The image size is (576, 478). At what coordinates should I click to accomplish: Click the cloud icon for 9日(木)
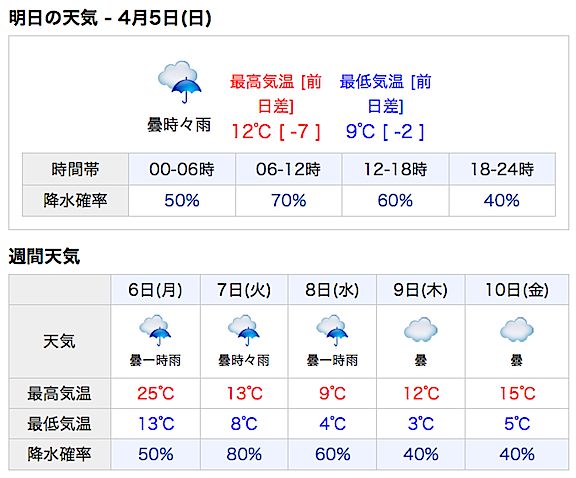421,330
